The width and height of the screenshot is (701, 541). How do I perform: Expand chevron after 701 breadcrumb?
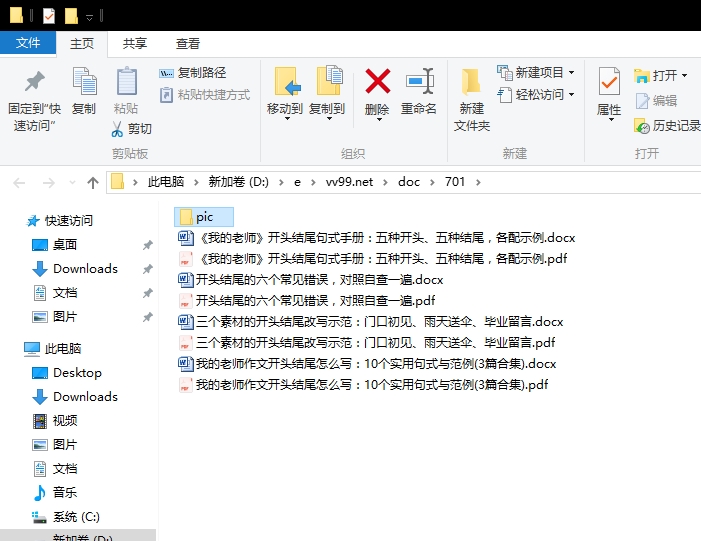(478, 182)
